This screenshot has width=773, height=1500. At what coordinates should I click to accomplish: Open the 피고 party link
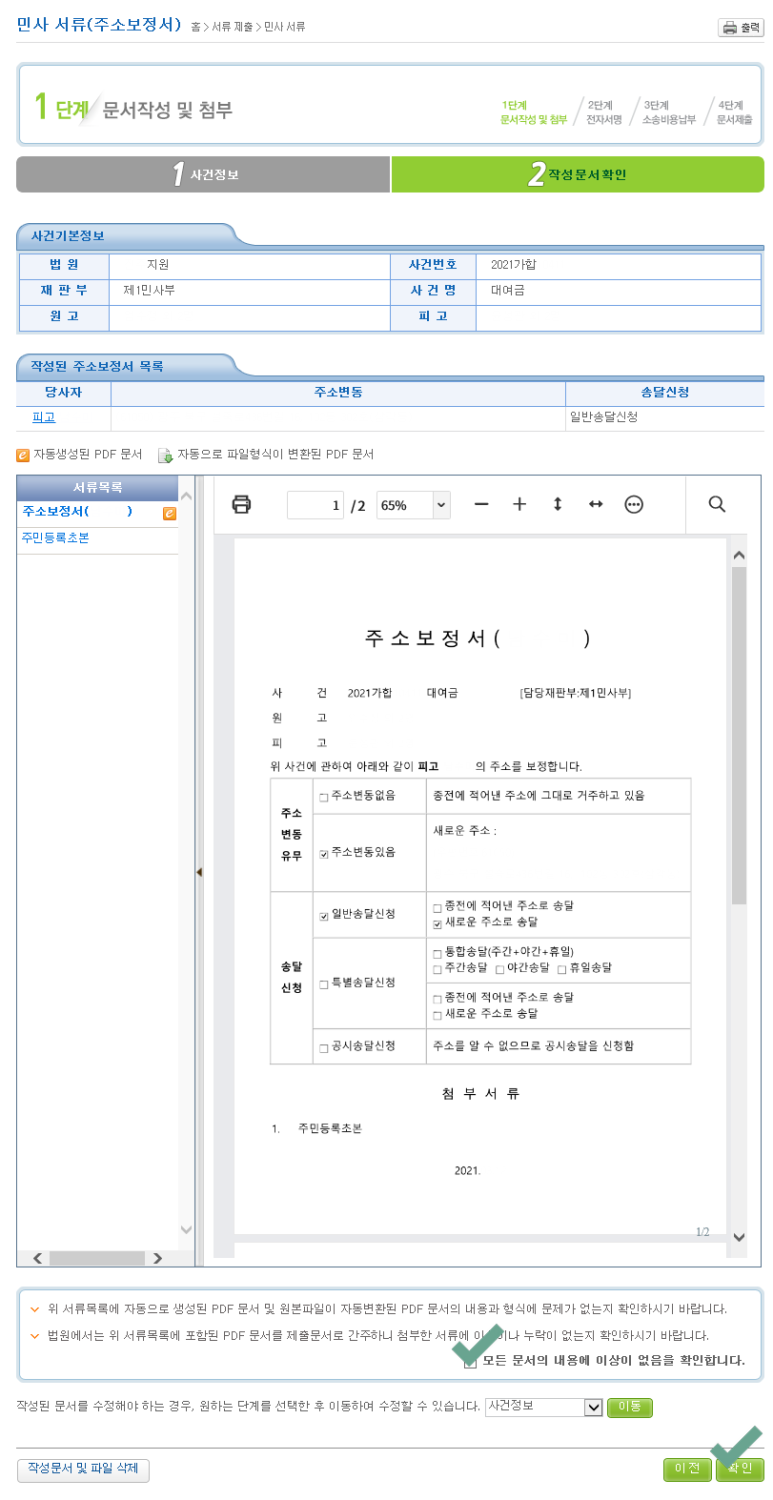(44, 417)
